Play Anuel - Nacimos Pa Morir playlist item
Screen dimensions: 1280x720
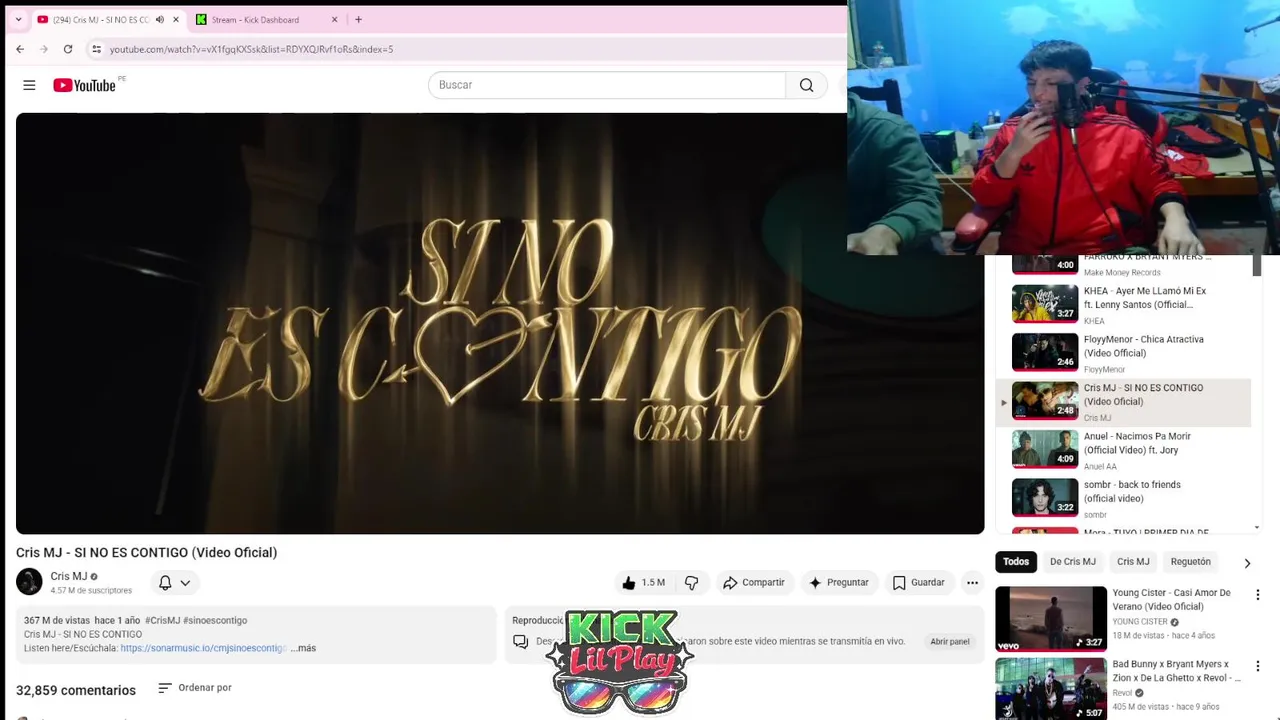[1123, 450]
